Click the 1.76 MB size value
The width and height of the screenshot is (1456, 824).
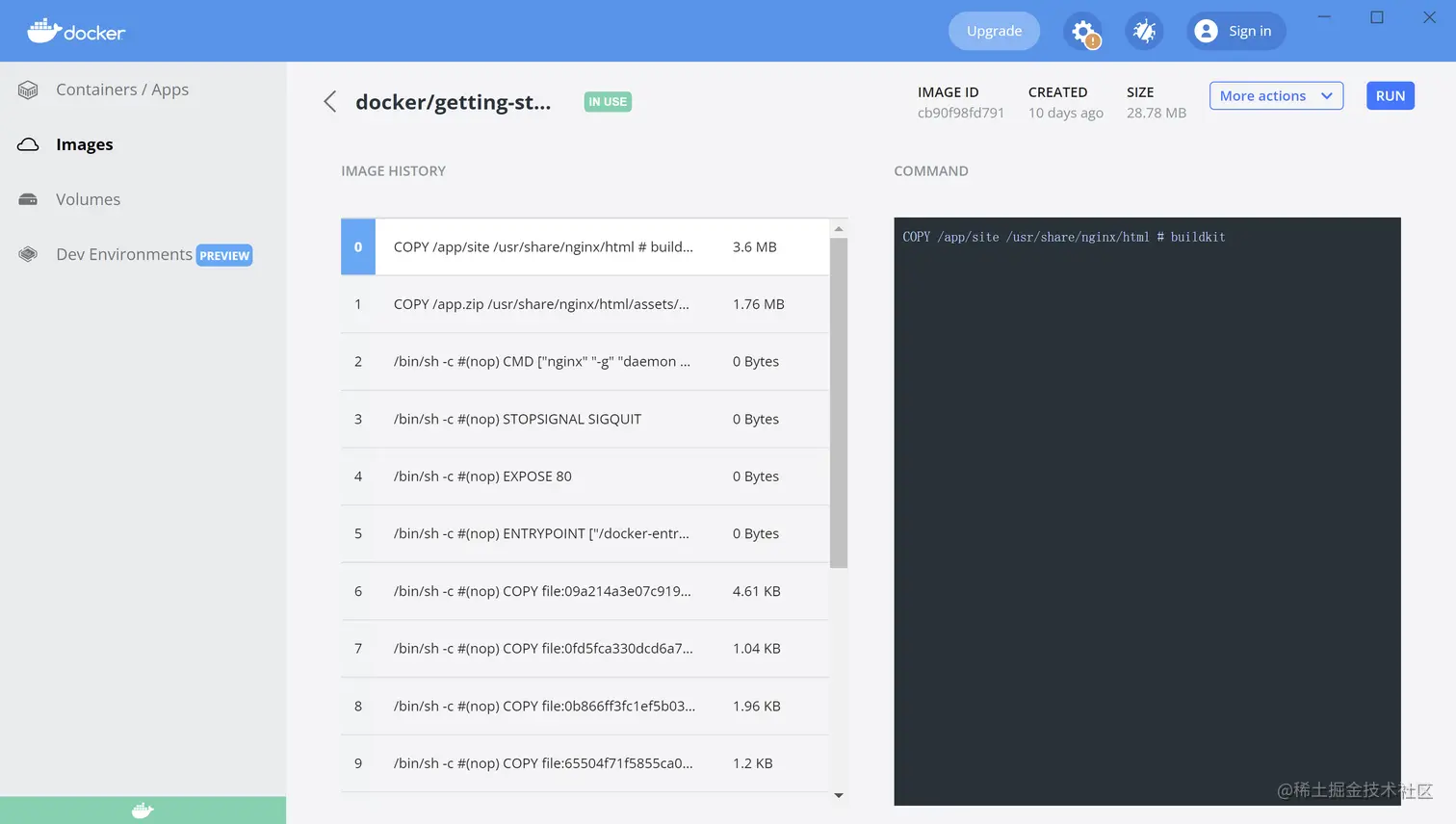point(758,304)
